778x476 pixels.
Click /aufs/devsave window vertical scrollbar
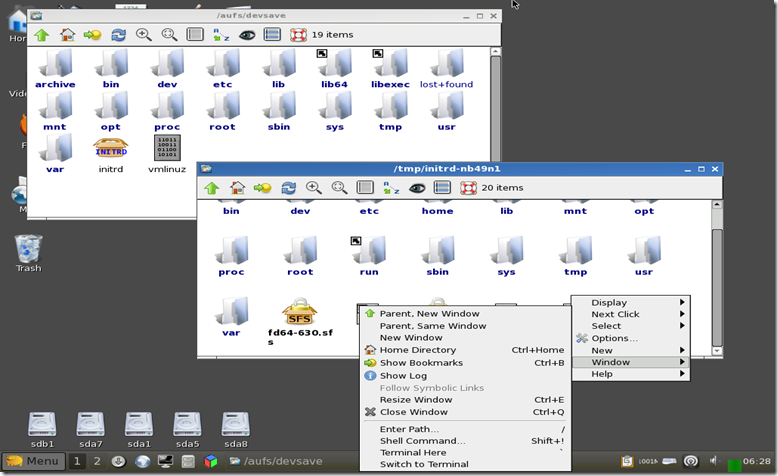(495, 104)
